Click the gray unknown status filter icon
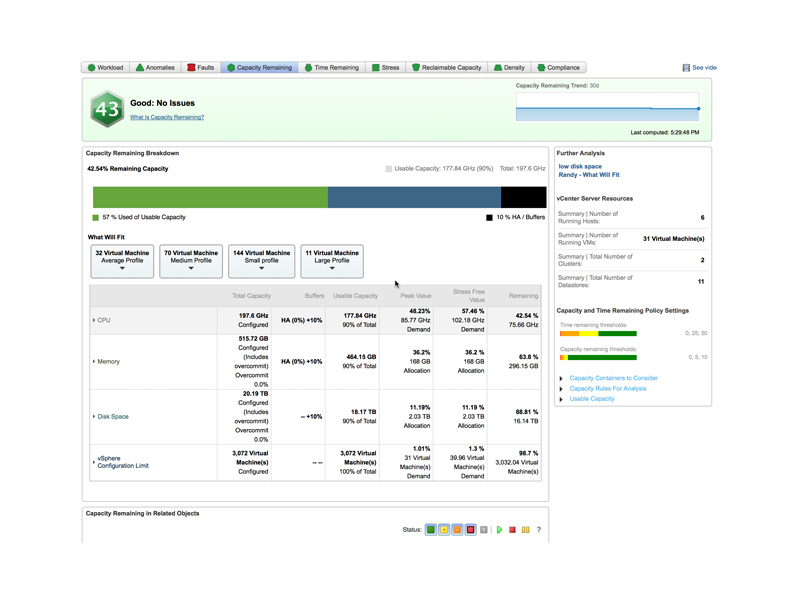This screenshot has width=800, height=600. pos(484,530)
